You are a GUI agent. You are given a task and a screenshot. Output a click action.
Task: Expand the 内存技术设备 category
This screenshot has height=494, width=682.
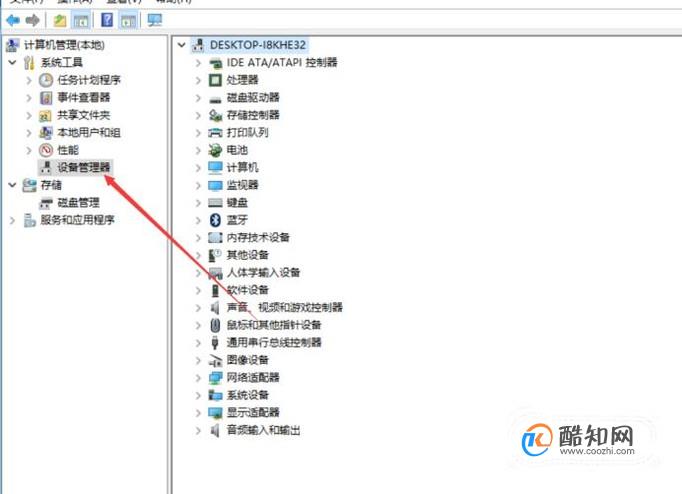(198, 237)
